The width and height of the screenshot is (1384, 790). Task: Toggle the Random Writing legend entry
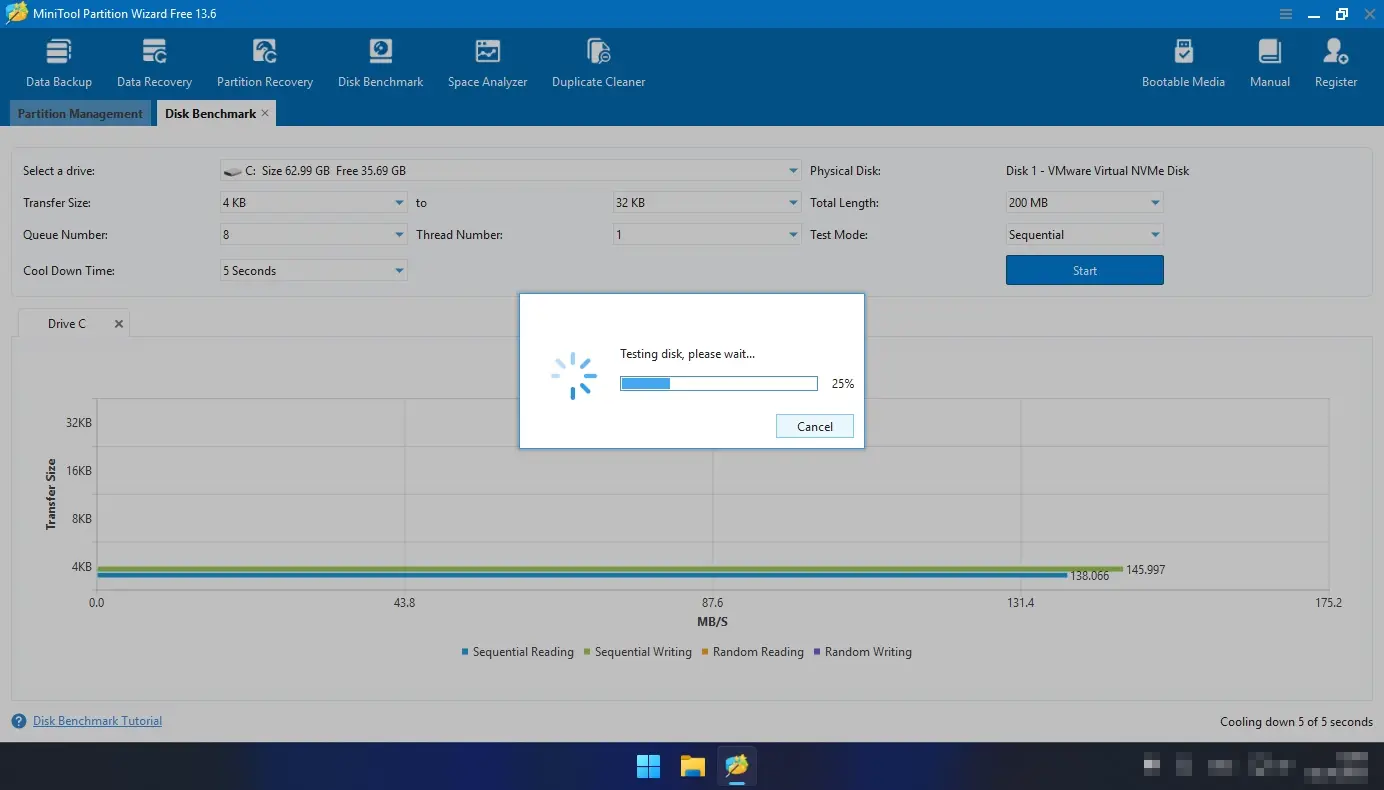pyautogui.click(x=863, y=652)
